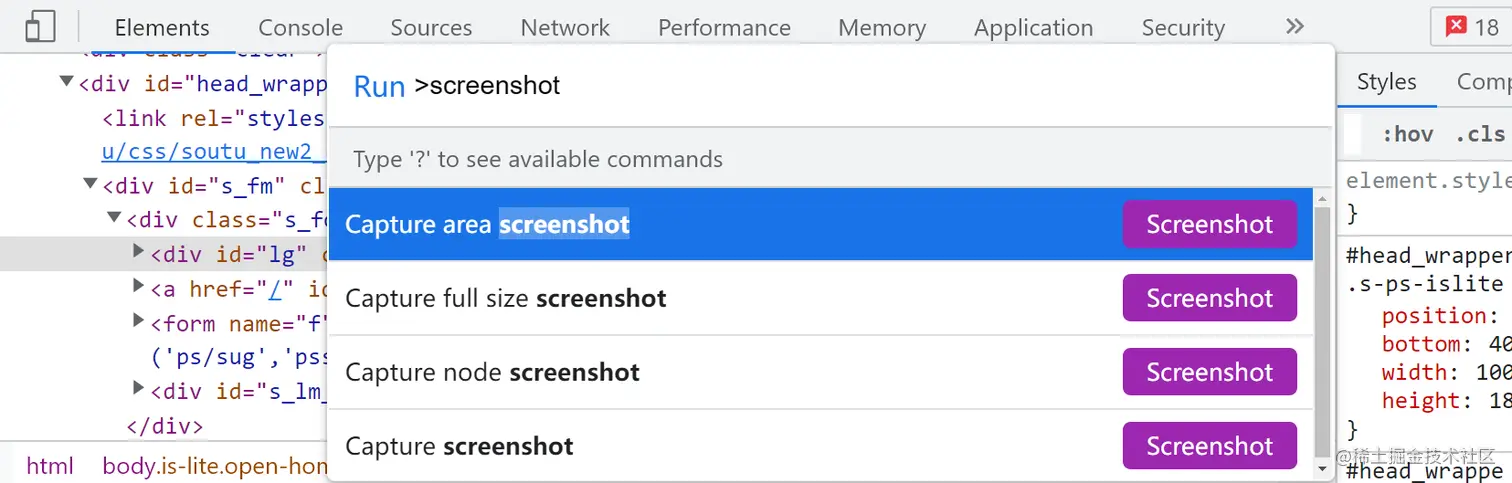
Task: Toggle the device toolbar icon
Action: tap(40, 27)
